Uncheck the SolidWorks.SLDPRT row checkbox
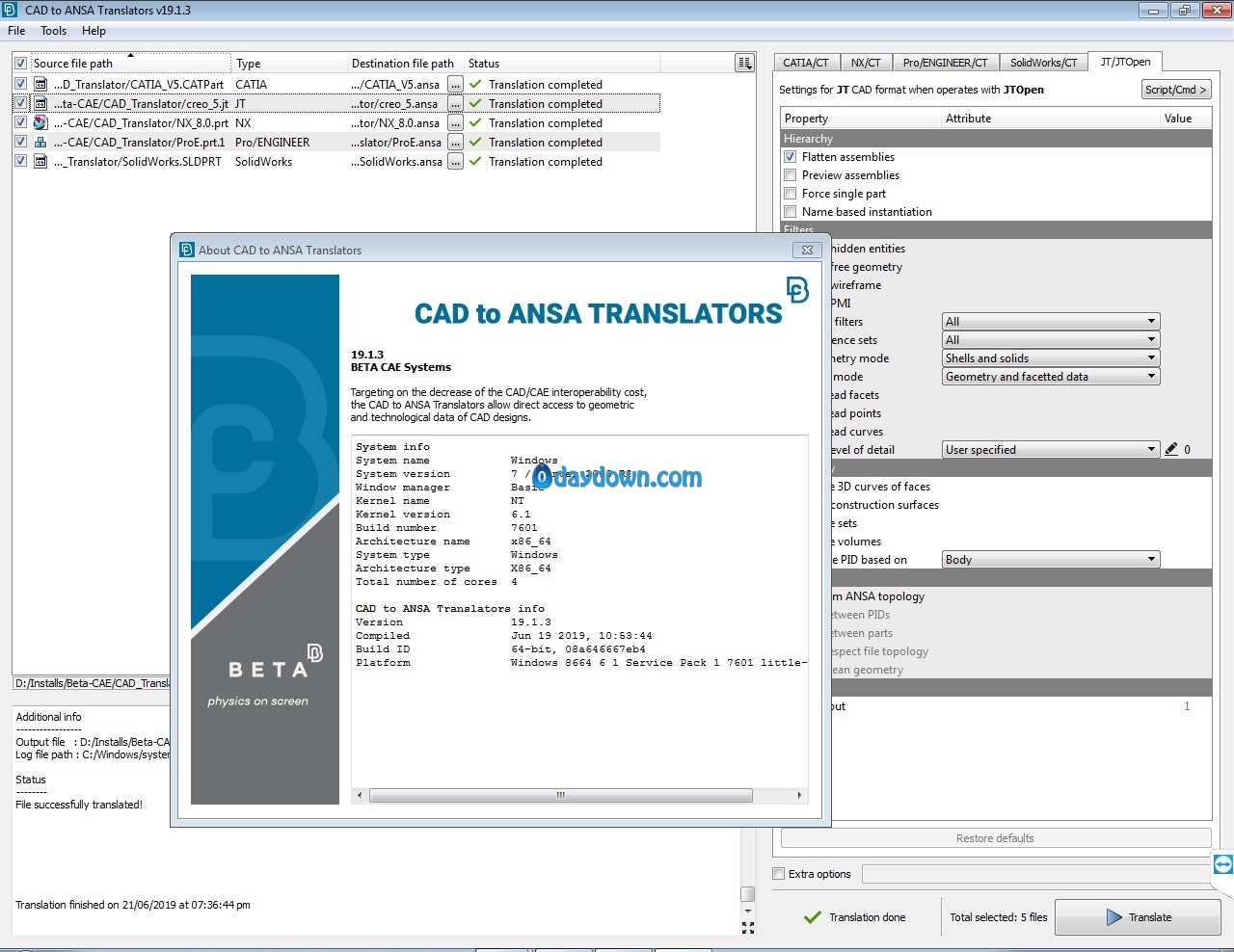Viewport: 1234px width, 952px height. tap(20, 161)
